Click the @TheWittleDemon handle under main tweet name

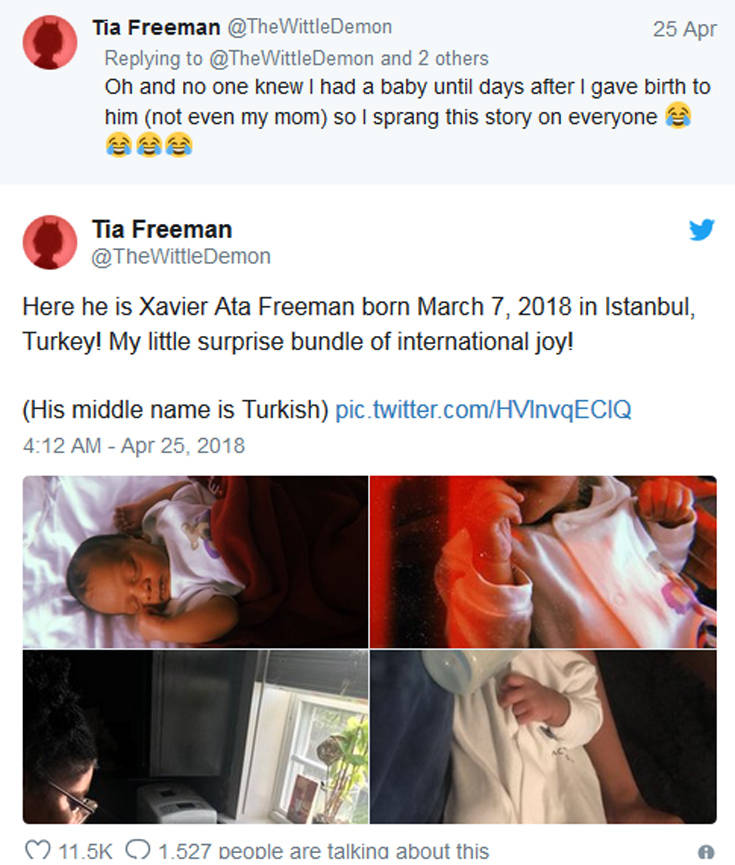181,257
